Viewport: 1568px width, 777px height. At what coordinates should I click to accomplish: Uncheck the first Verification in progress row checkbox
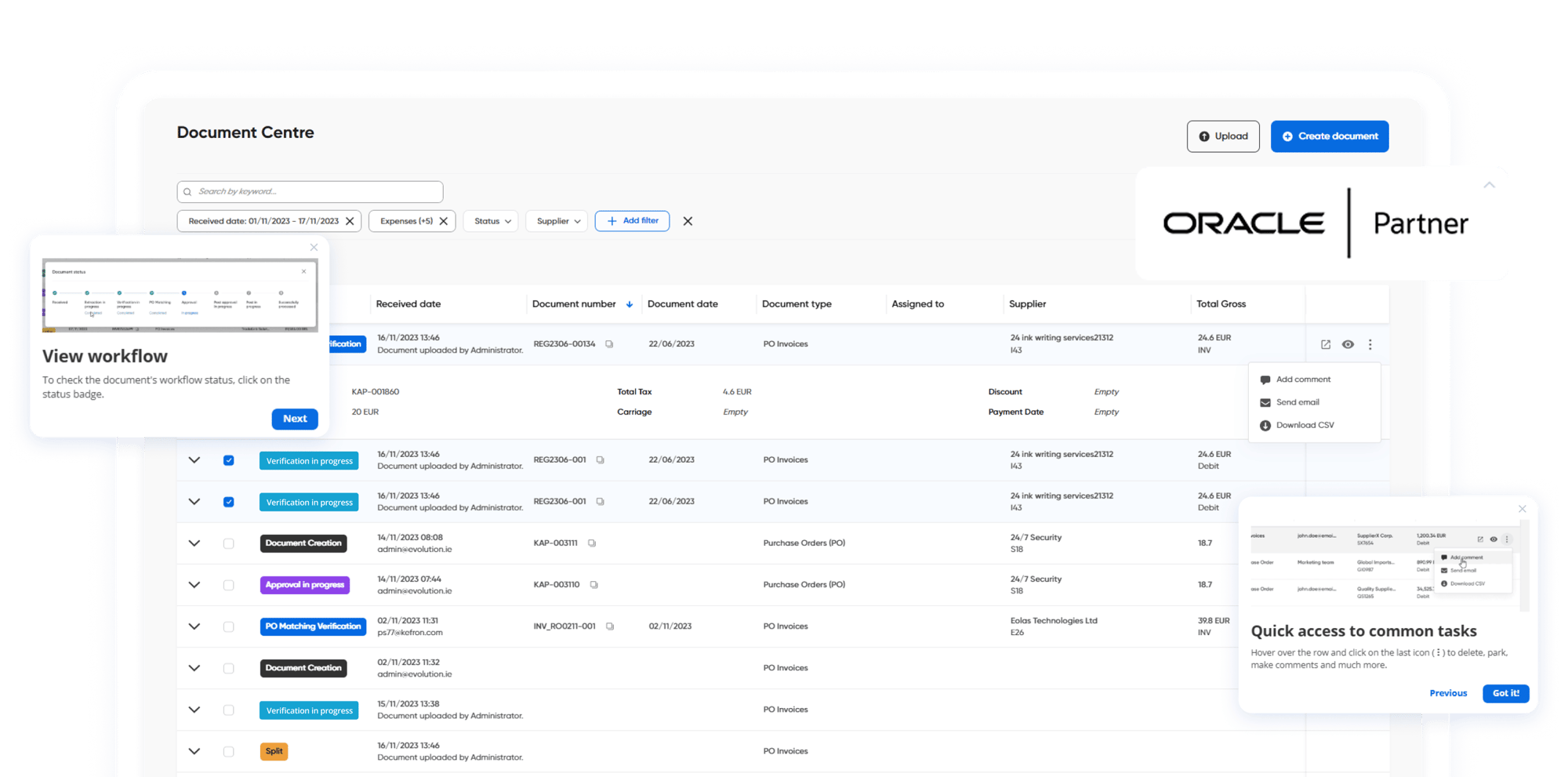[x=229, y=460]
